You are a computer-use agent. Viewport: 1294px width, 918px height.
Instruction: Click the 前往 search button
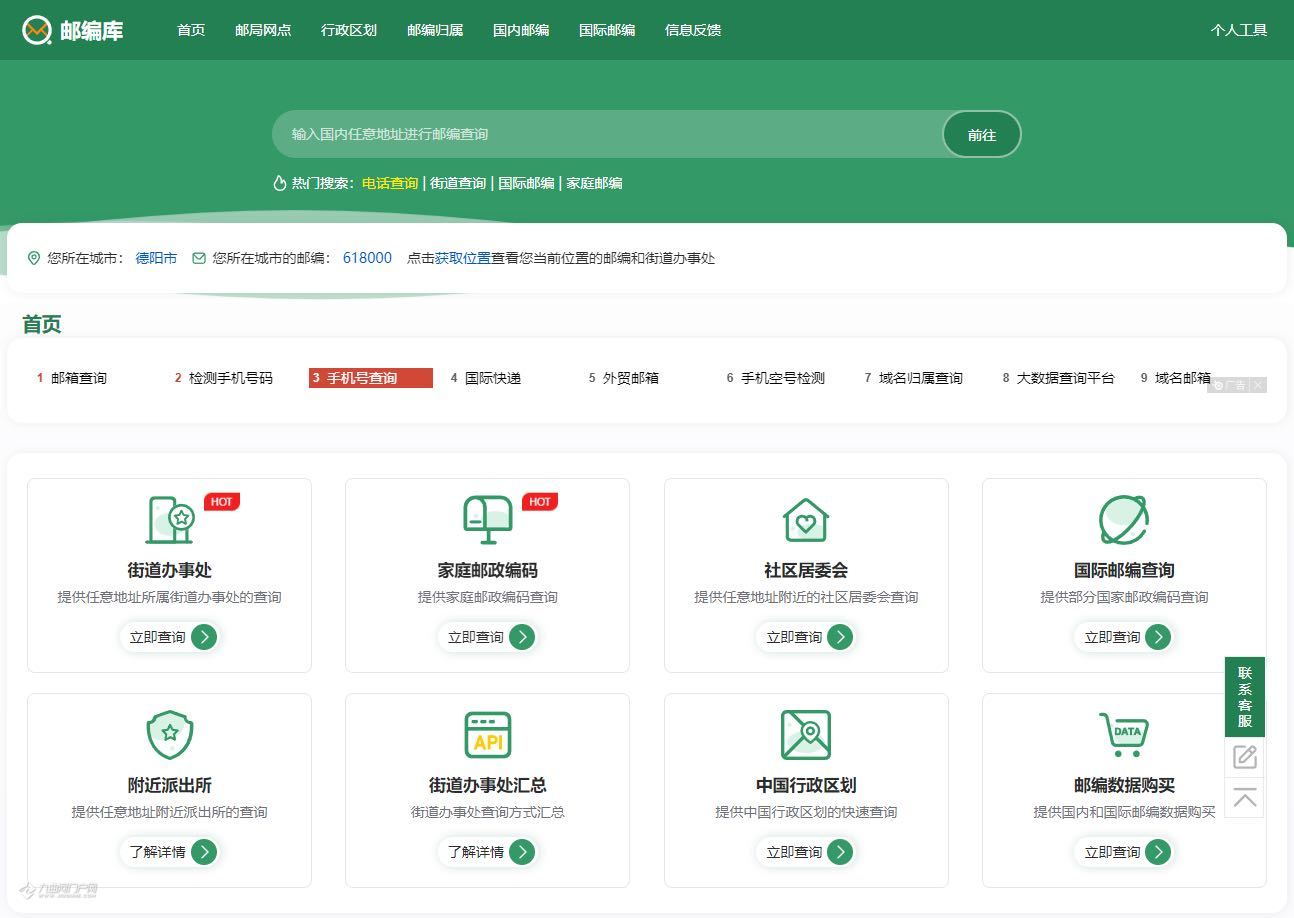coord(982,134)
